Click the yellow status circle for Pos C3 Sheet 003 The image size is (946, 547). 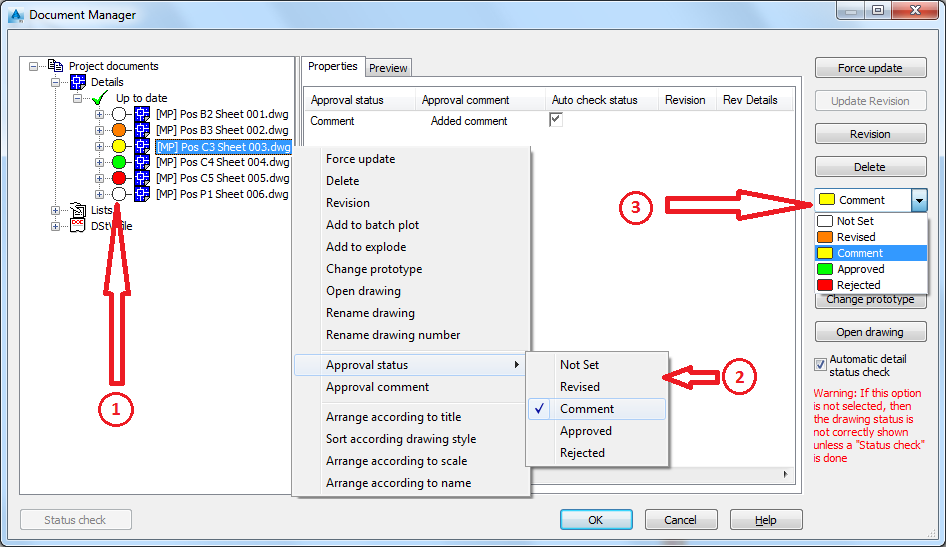tap(119, 146)
